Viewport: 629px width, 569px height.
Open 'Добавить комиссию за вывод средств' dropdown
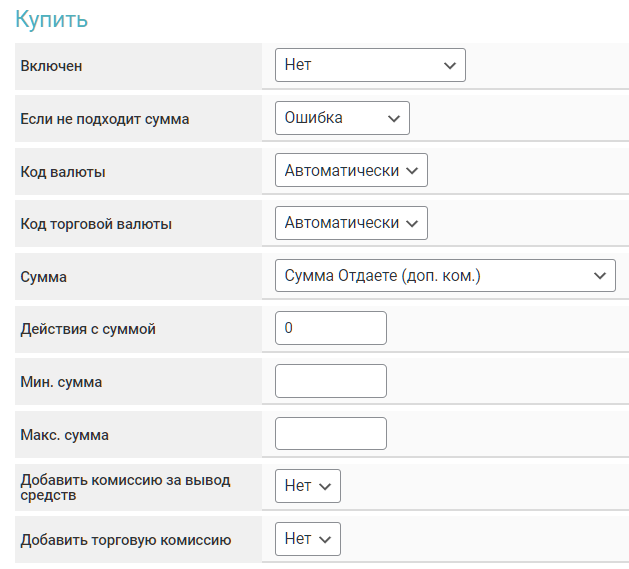(x=308, y=486)
